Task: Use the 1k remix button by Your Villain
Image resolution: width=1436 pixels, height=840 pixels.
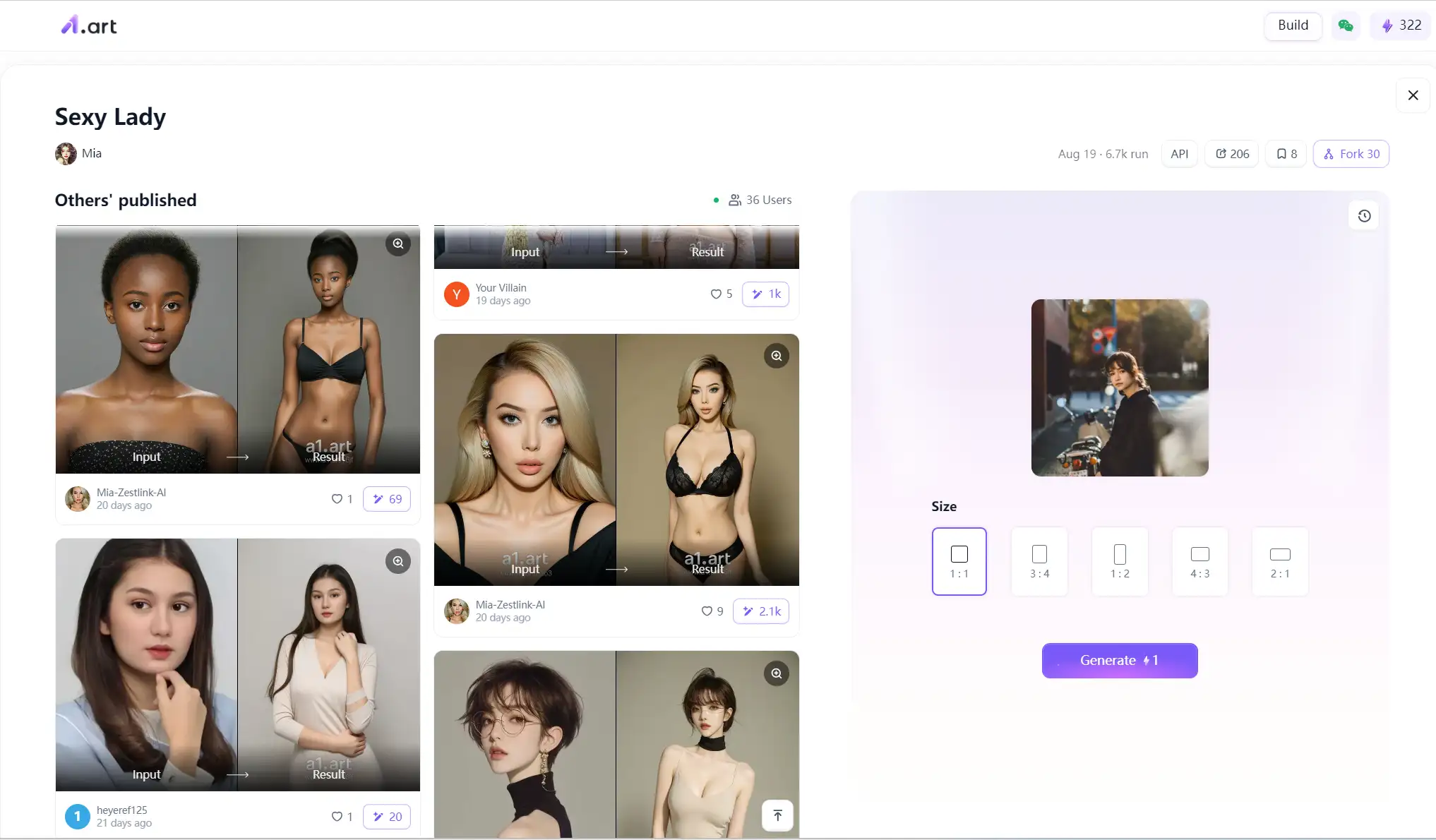Action: point(765,294)
